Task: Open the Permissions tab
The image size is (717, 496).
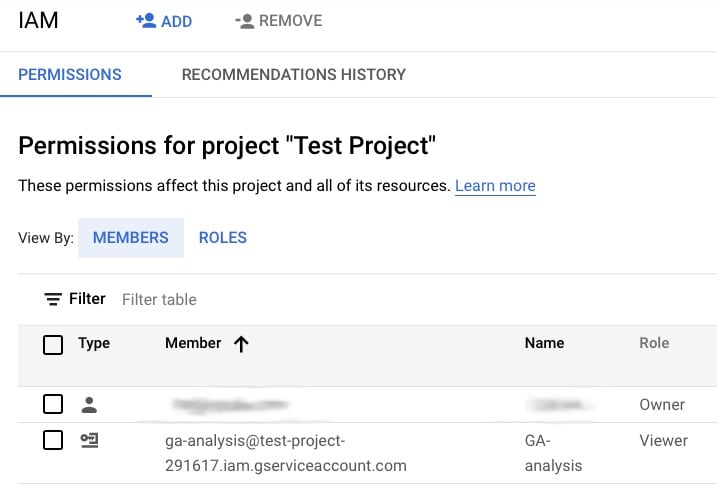Action: (70, 75)
